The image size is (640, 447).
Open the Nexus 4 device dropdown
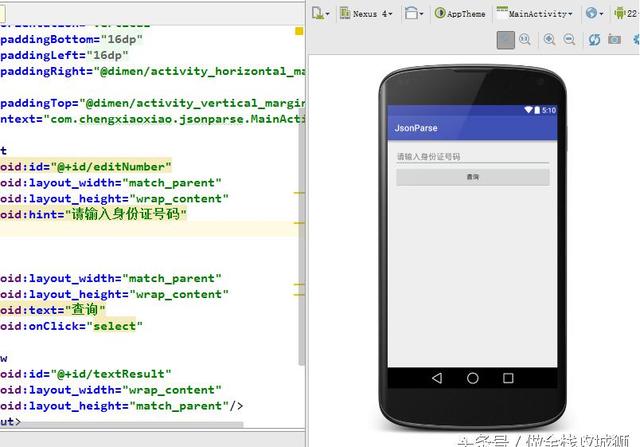pyautogui.click(x=365, y=13)
